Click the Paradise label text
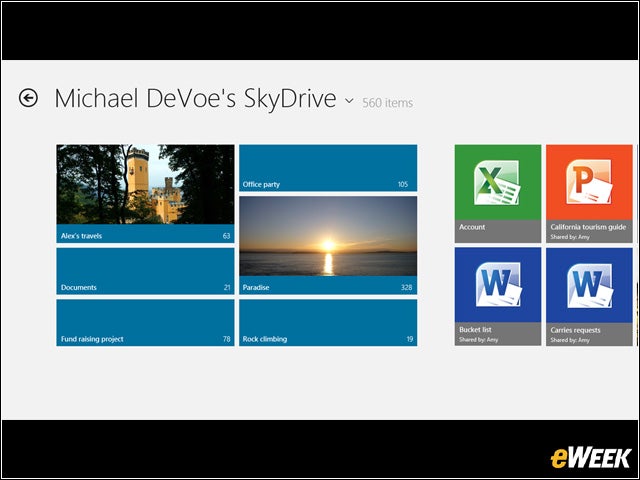Viewport: 640px width, 480px height. coord(256,287)
